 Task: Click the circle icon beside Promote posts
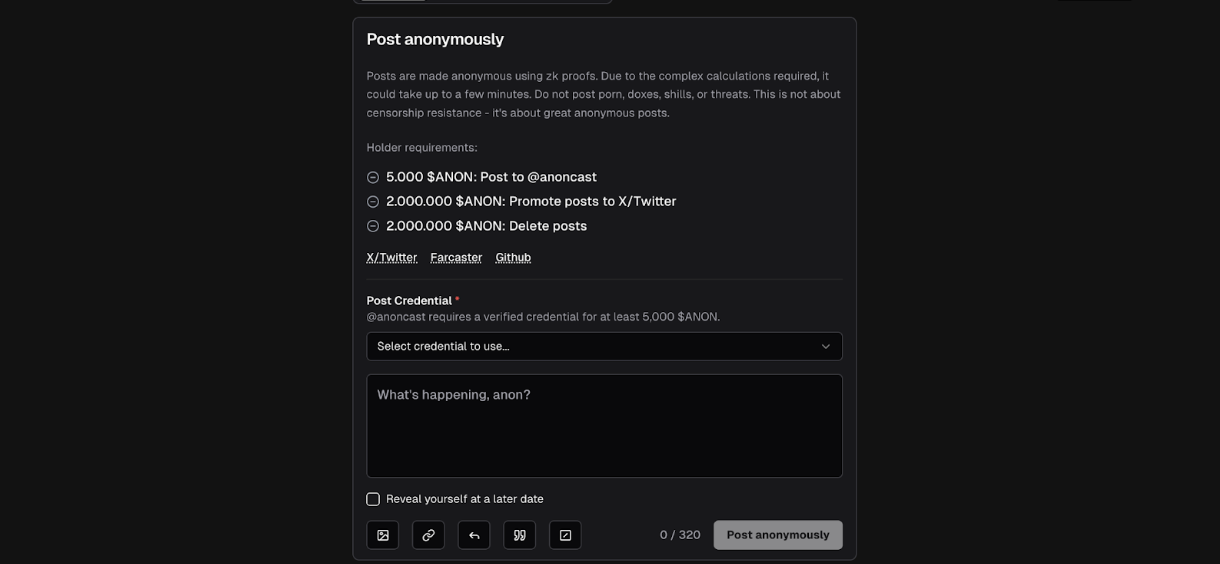[x=373, y=202]
